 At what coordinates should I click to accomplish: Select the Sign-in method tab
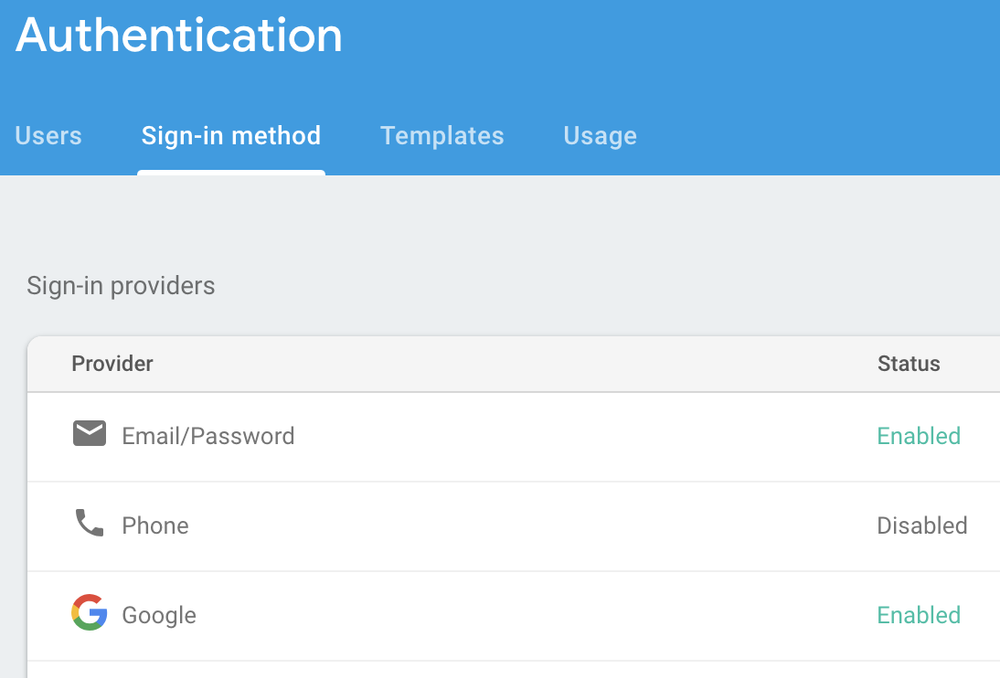[x=231, y=136]
